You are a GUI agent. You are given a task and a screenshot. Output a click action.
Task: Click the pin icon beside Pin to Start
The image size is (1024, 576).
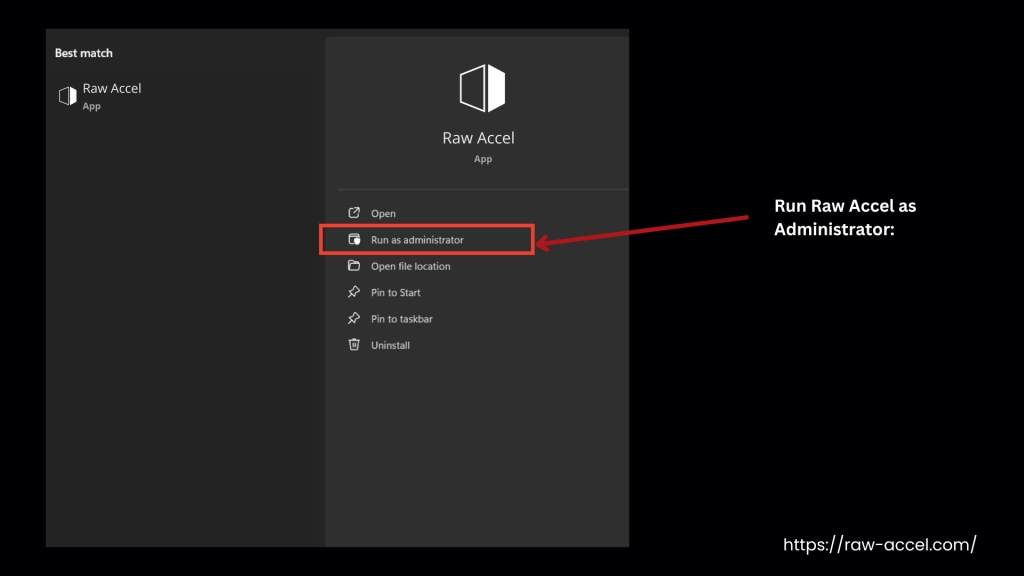(355, 292)
